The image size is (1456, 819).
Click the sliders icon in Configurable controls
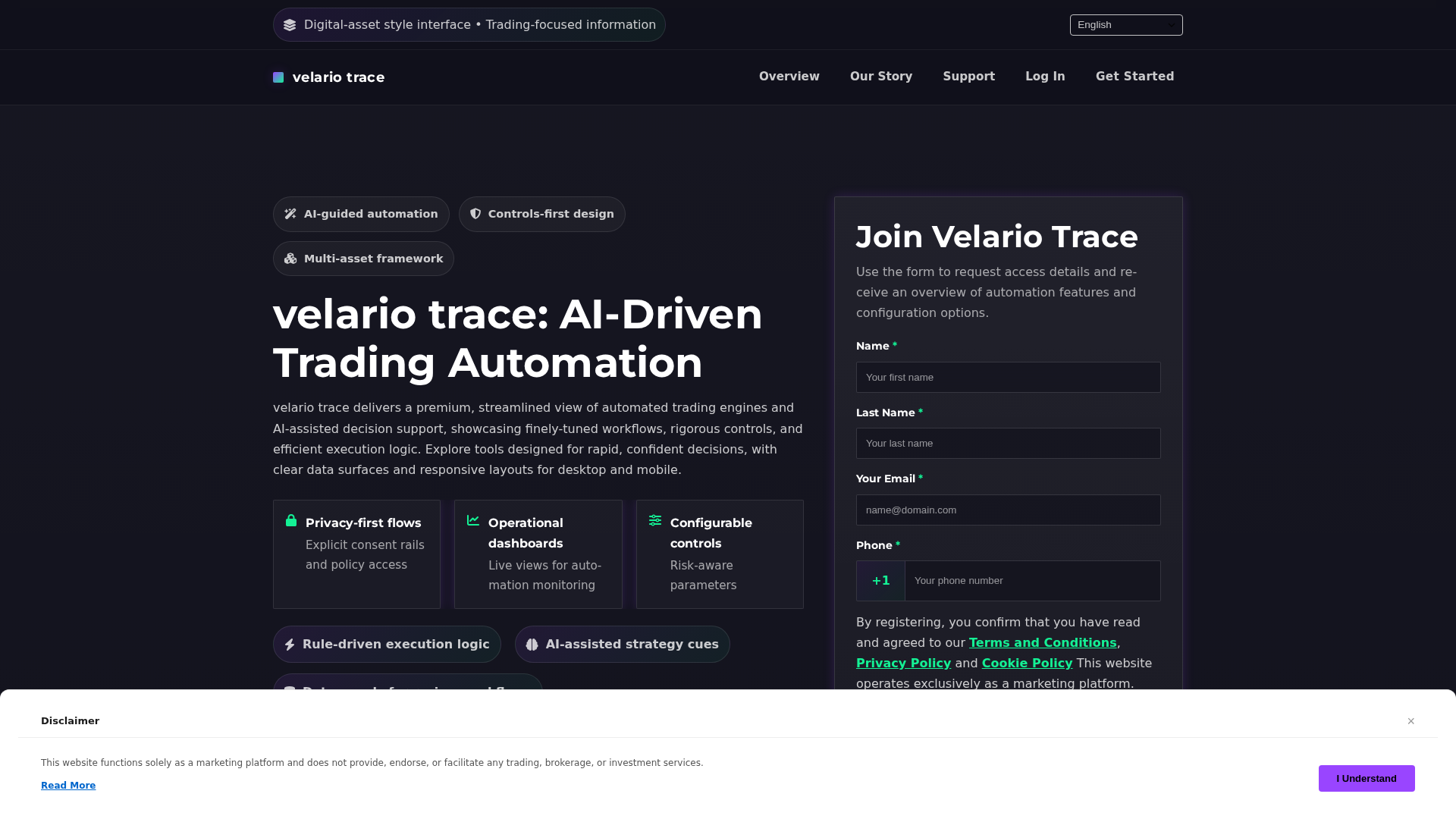(655, 520)
